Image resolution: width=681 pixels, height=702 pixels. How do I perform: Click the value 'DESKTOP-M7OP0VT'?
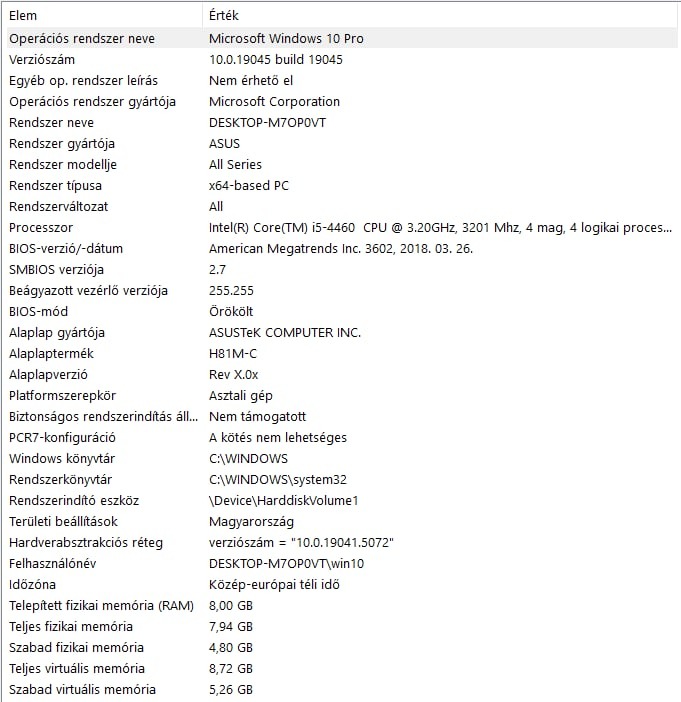coord(267,123)
